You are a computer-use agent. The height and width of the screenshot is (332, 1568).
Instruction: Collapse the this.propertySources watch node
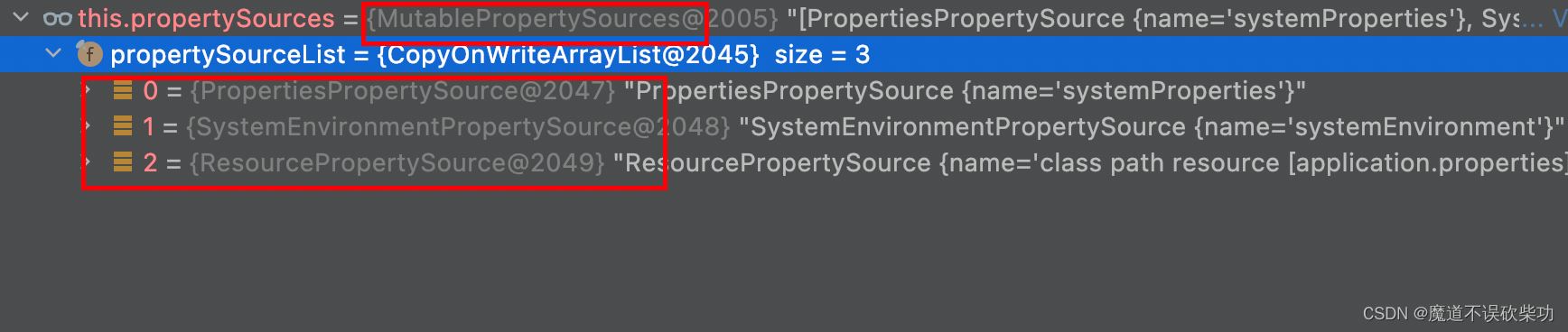pos(22,18)
